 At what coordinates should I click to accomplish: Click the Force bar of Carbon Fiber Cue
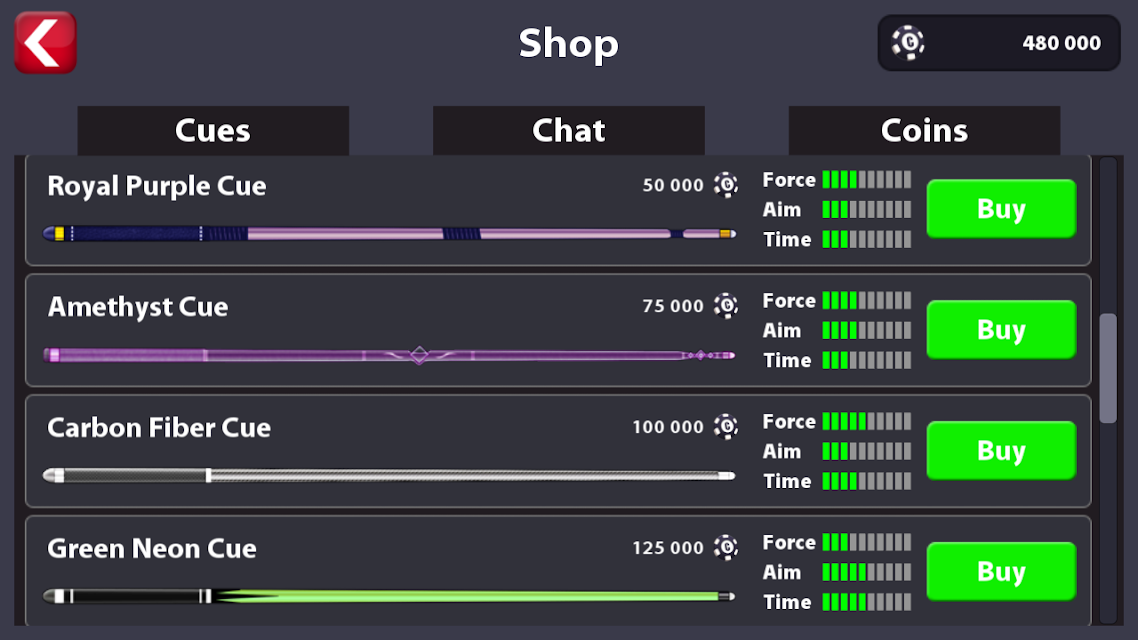point(867,421)
